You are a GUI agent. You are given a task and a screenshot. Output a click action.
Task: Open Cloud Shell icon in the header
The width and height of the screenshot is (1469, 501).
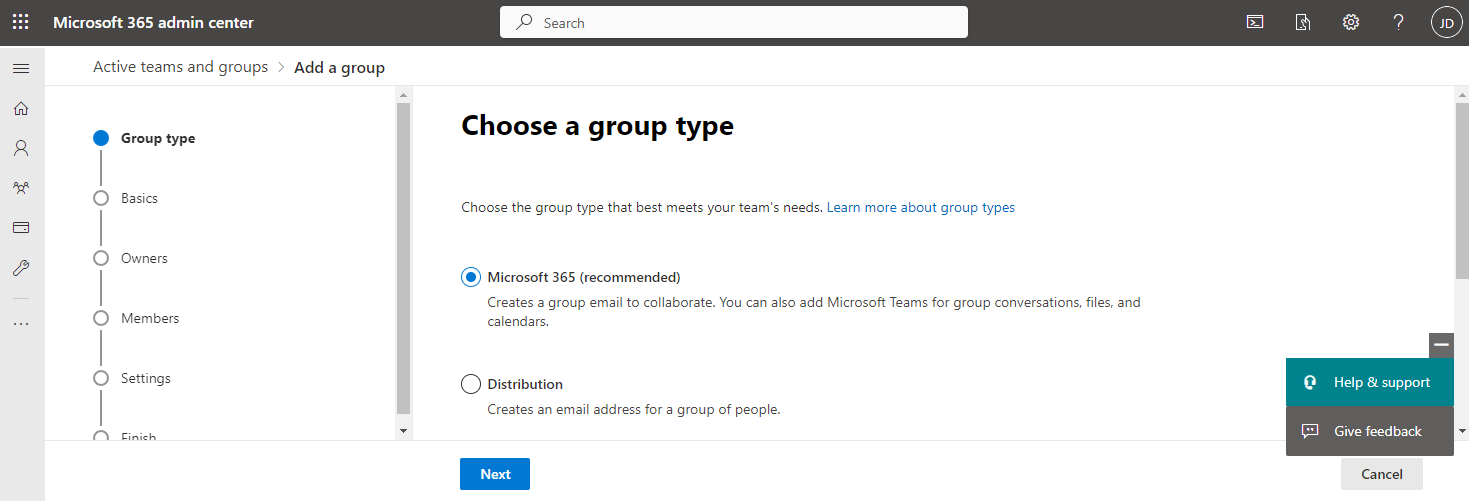pyautogui.click(x=1255, y=22)
